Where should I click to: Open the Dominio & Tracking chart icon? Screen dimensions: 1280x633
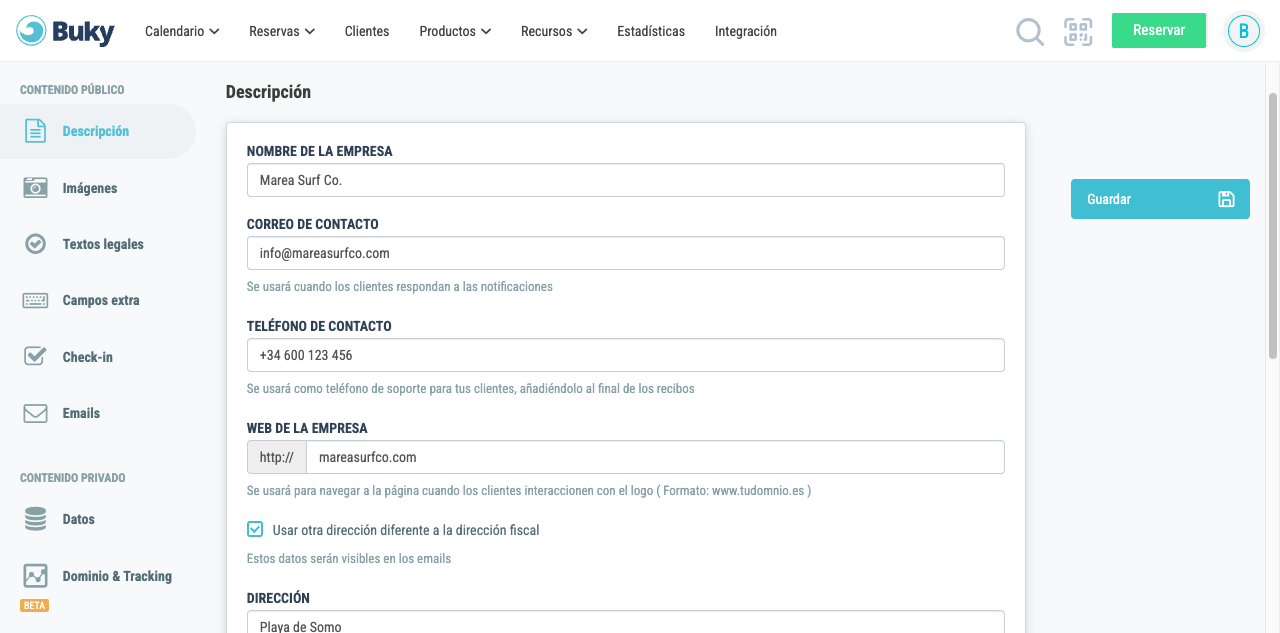coord(36,576)
